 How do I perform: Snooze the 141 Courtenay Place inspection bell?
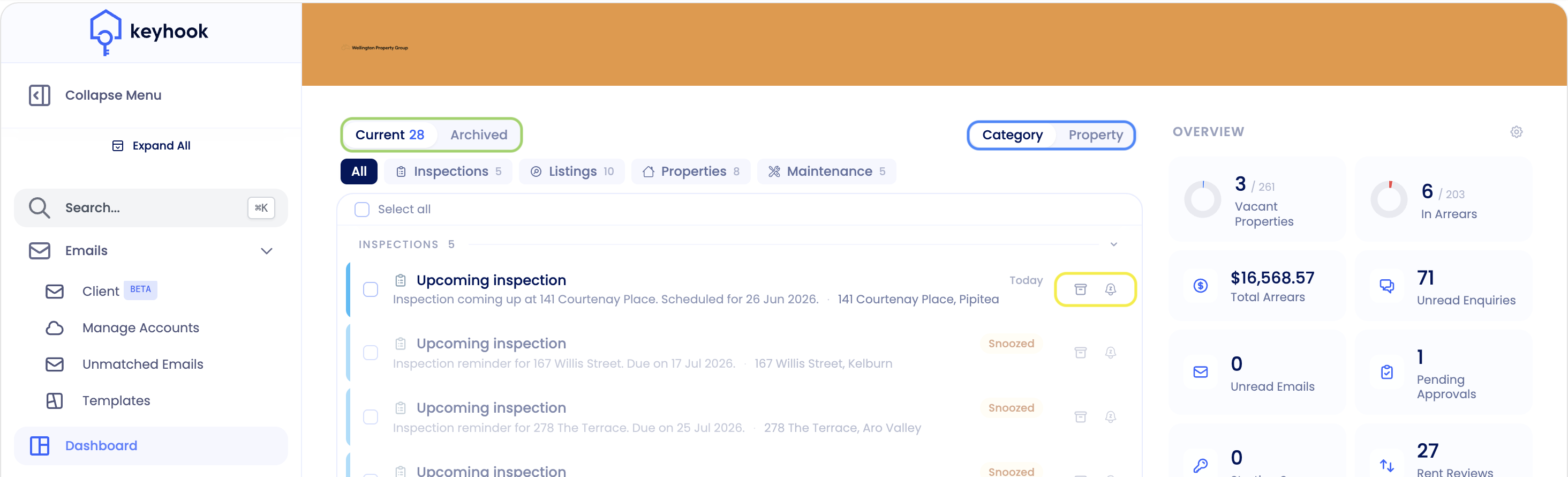1110,289
